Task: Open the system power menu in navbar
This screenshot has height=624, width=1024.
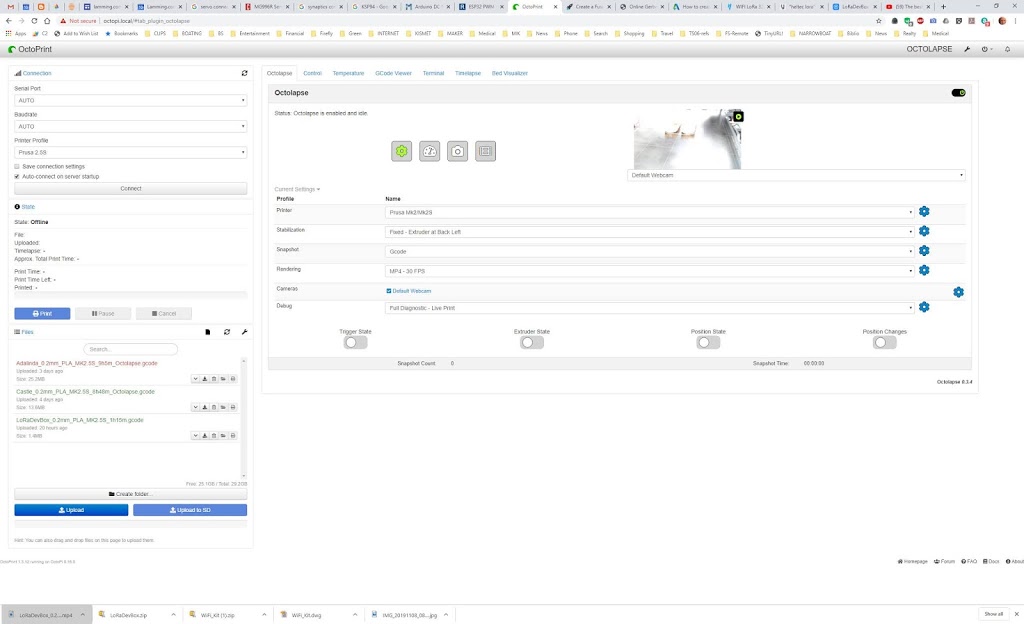Action: (987, 49)
